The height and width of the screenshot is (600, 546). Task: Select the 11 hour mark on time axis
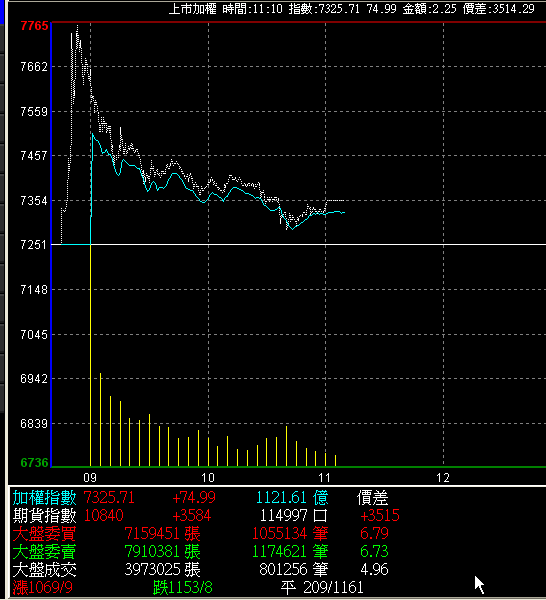[x=324, y=478]
